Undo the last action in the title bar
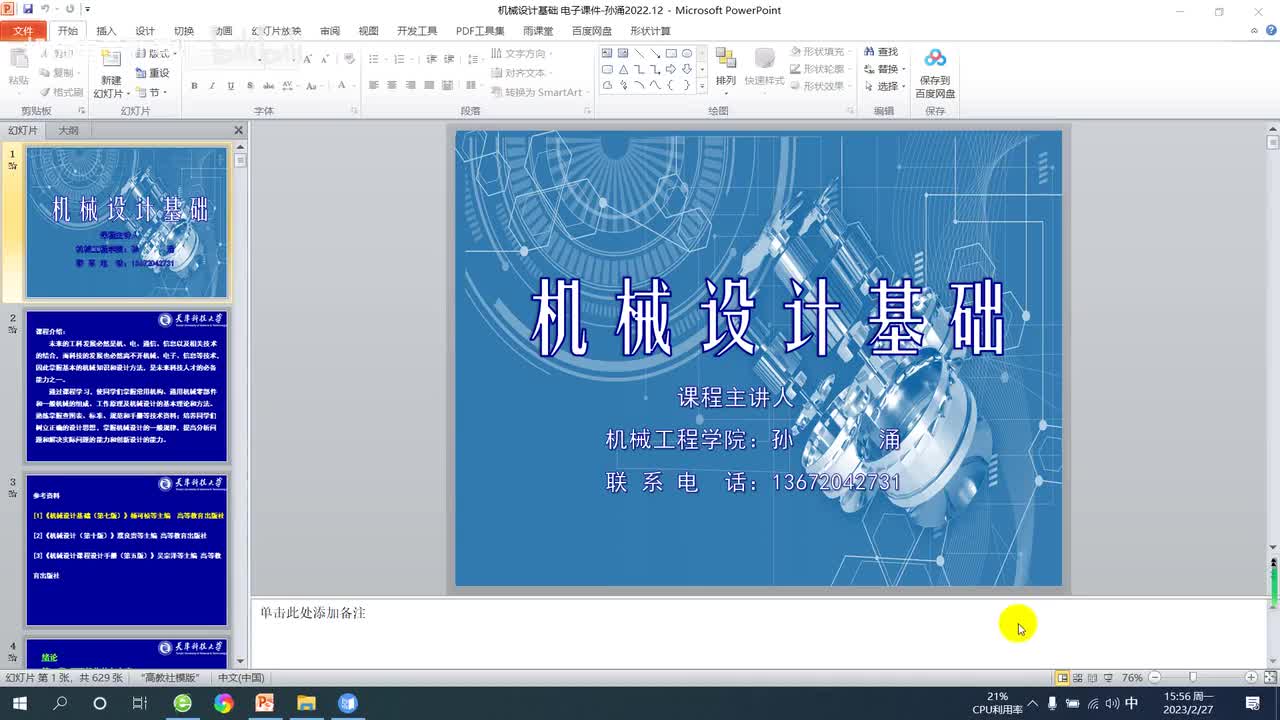 click(43, 10)
